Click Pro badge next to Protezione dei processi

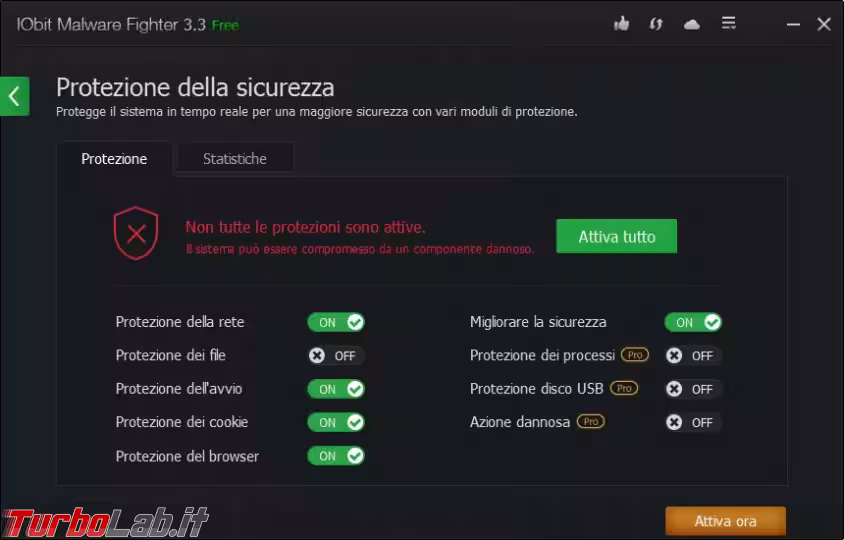tap(635, 355)
